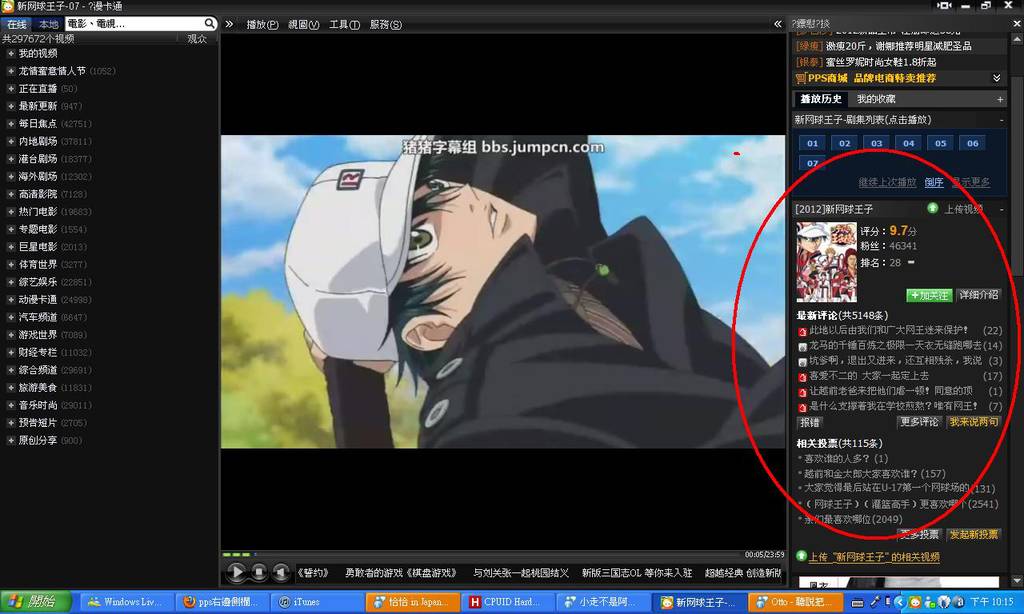Close the right side panel
Screen dimensions: 1024x614
[1016, 24]
